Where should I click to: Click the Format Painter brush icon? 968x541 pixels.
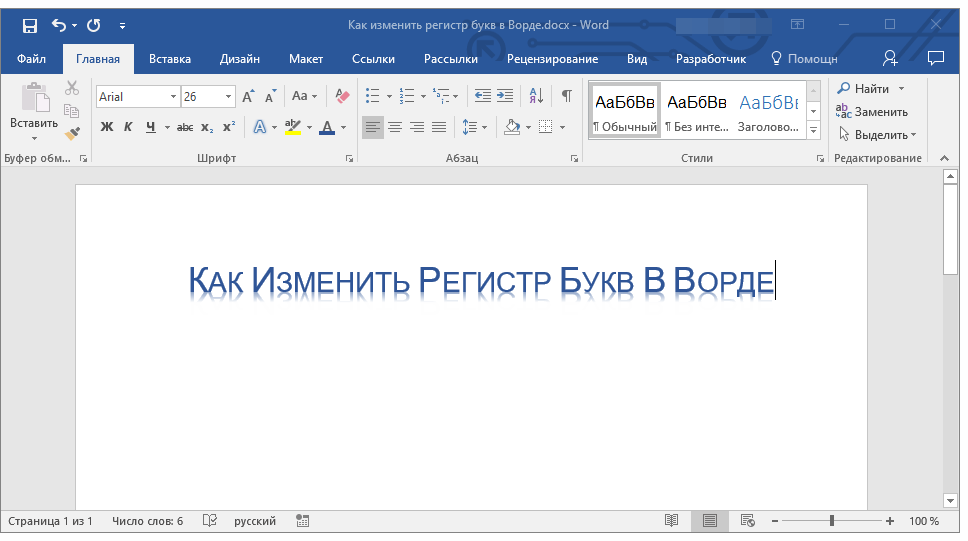71,133
